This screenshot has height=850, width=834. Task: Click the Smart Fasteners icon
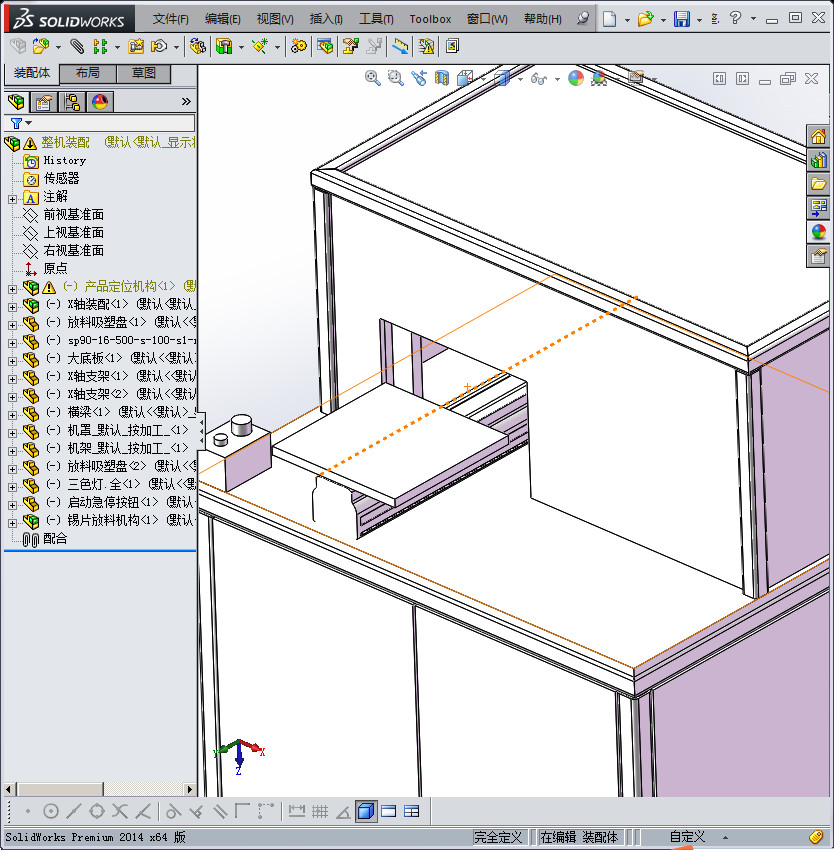click(136, 47)
